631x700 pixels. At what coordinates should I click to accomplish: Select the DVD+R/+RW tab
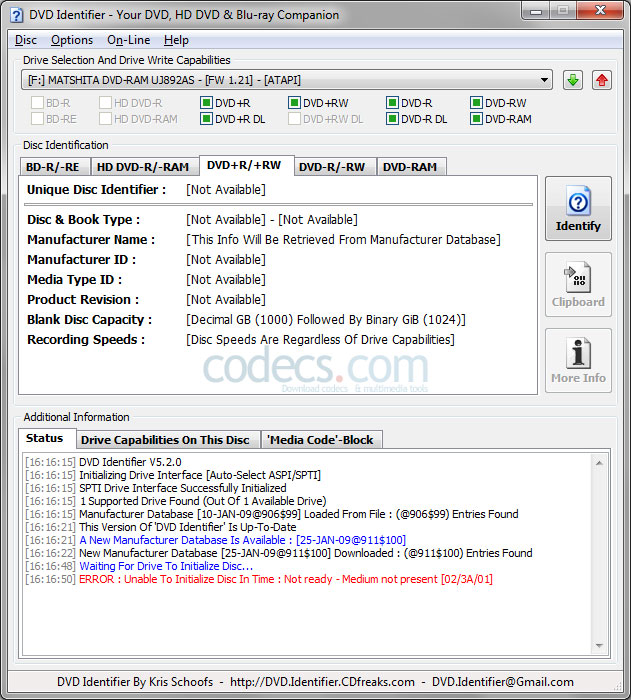click(246, 165)
